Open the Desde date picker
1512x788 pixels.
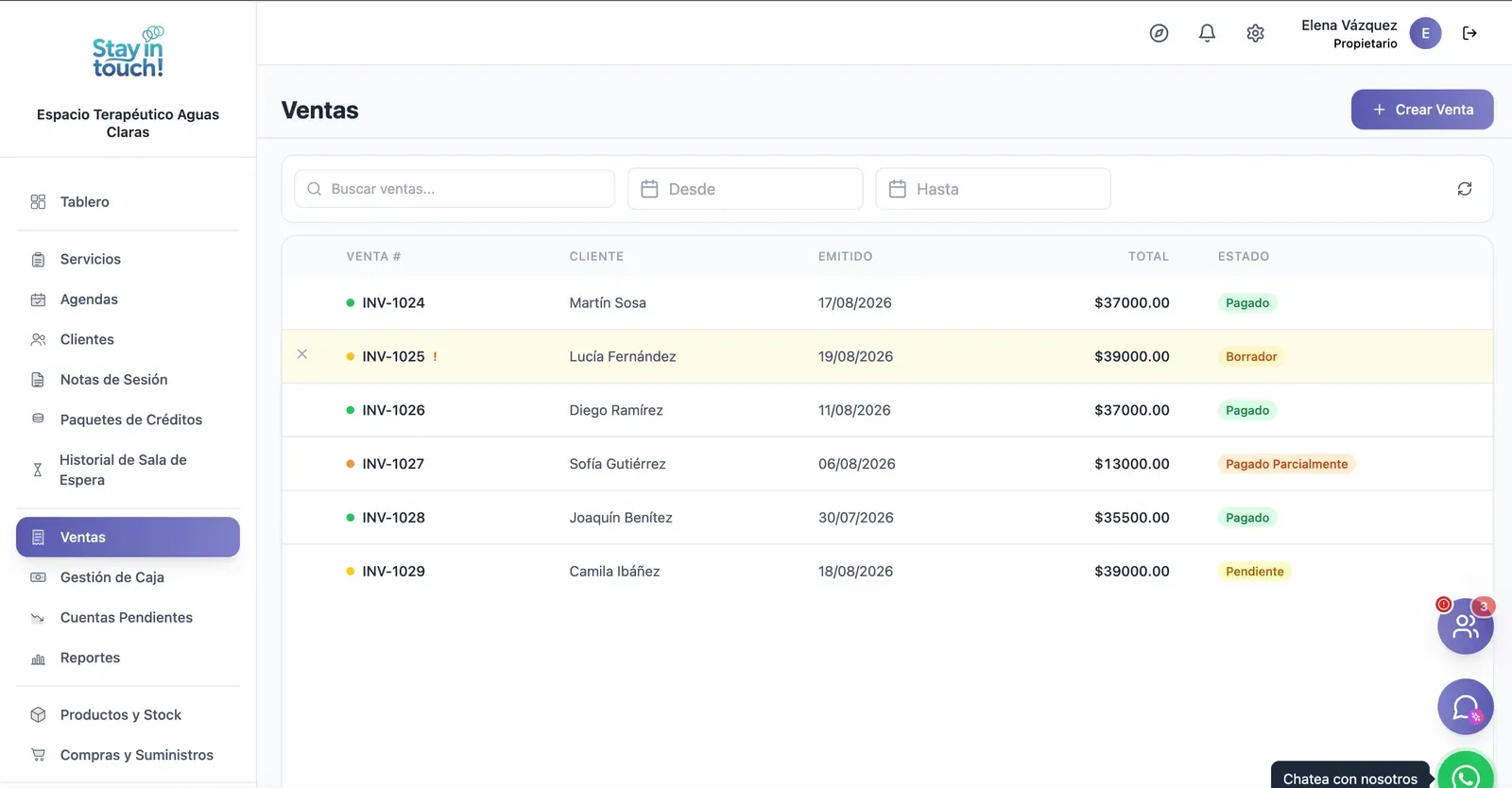click(x=745, y=189)
